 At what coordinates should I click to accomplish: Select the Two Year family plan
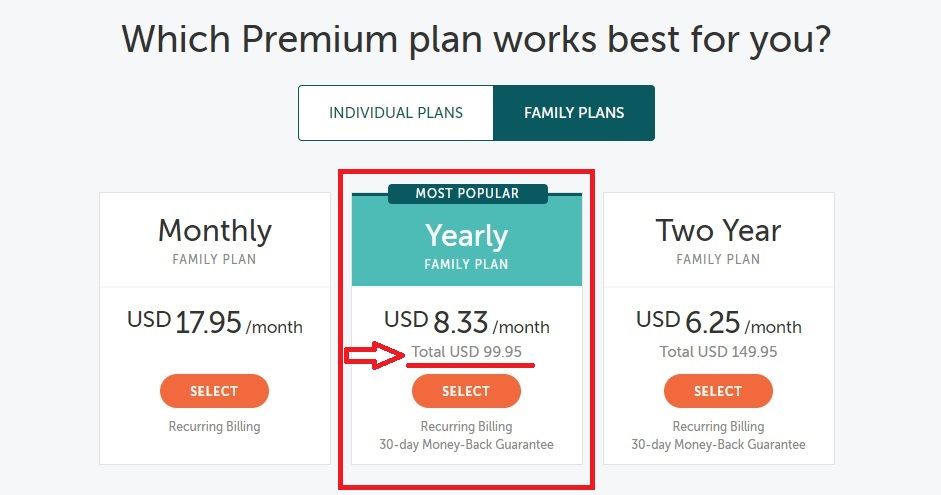(x=718, y=391)
